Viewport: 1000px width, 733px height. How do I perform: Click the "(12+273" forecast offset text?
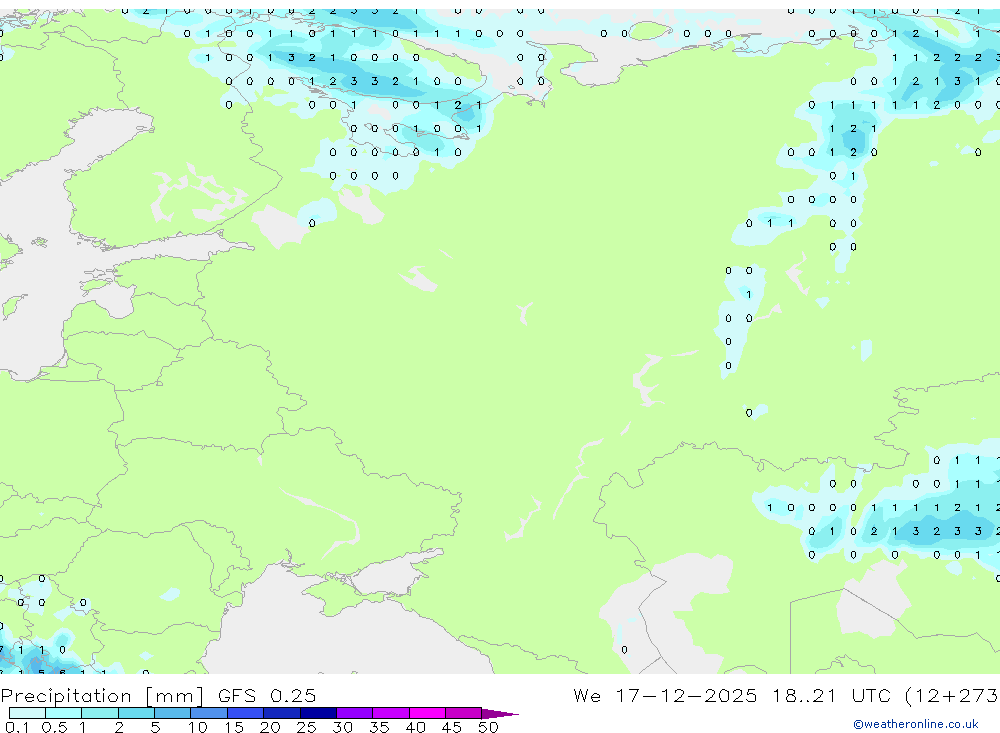point(952,695)
